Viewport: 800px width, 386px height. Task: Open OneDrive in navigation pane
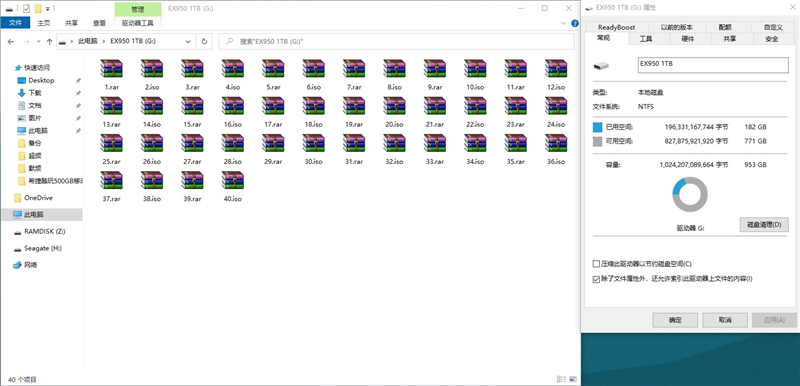[38, 198]
